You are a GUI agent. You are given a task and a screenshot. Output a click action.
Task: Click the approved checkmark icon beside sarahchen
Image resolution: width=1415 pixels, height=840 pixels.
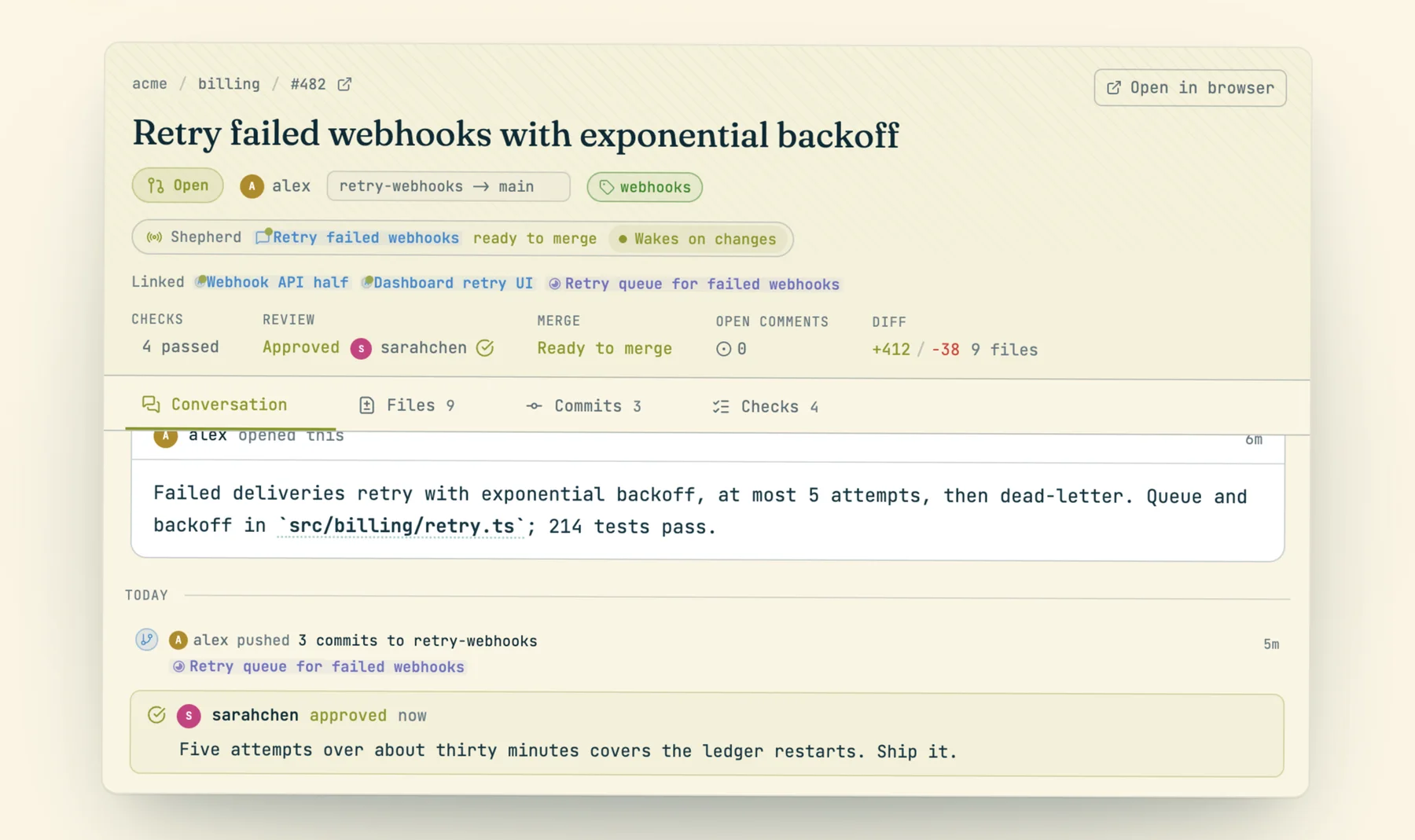tap(485, 347)
